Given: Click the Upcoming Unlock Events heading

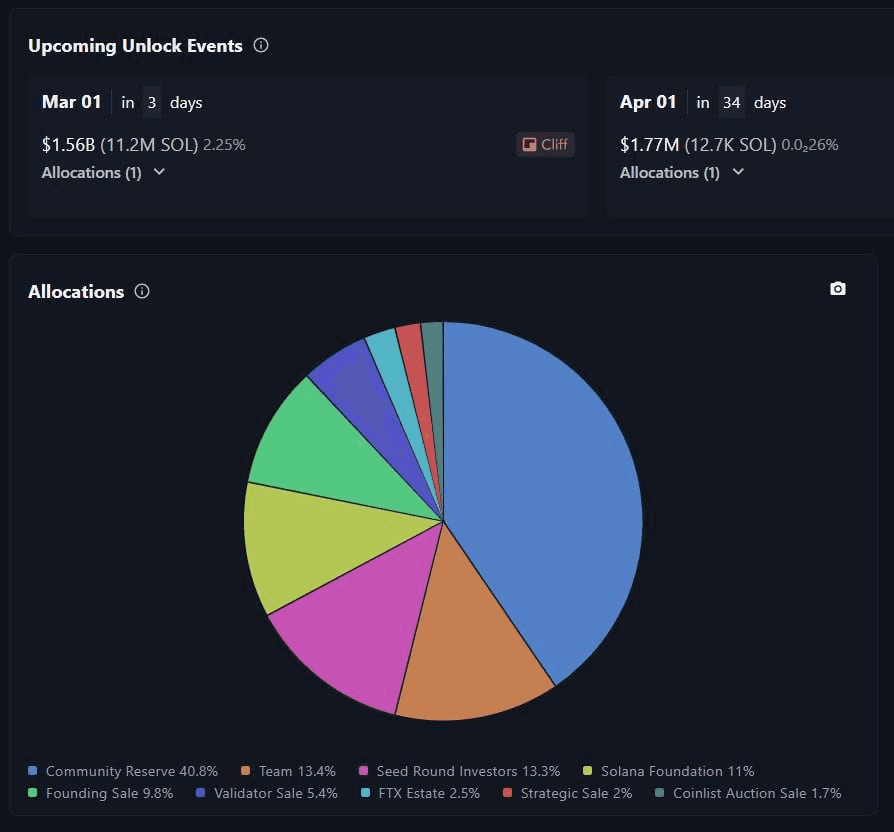Looking at the screenshot, I should tap(135, 46).
